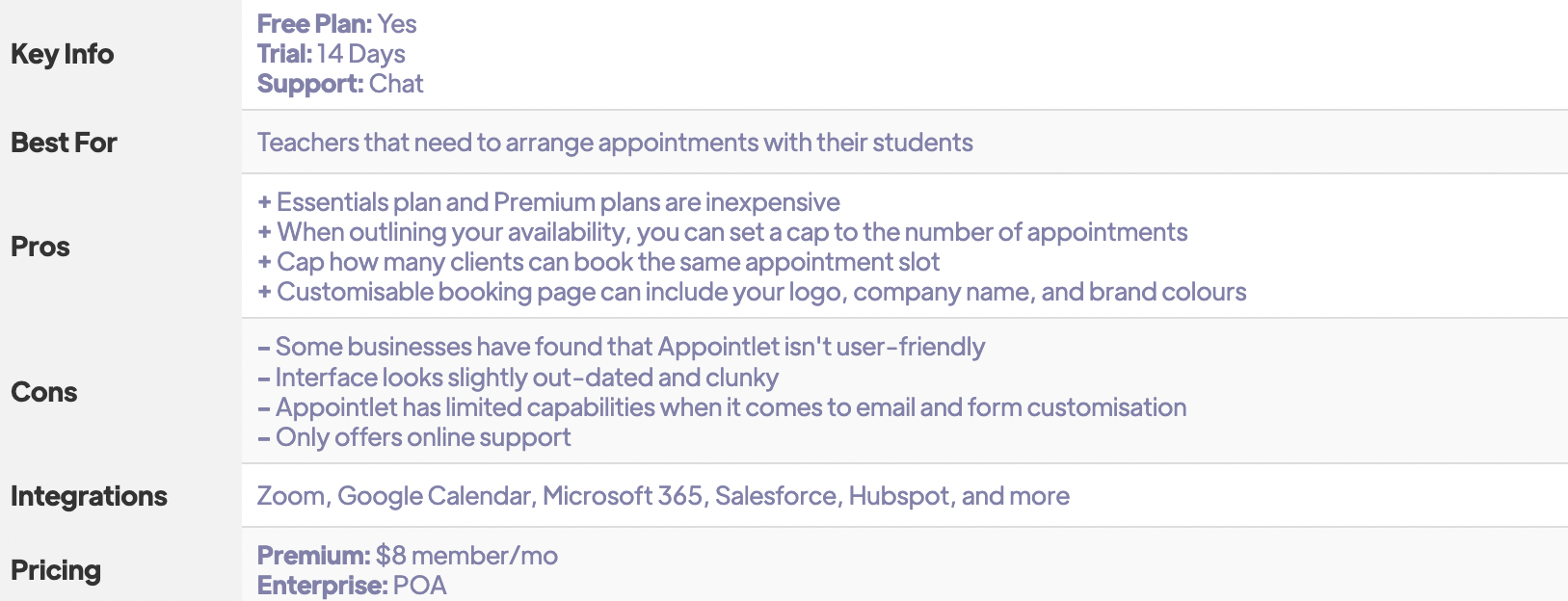This screenshot has width=1568, height=601.
Task: Select the only offers online support con
Action: 414,437
